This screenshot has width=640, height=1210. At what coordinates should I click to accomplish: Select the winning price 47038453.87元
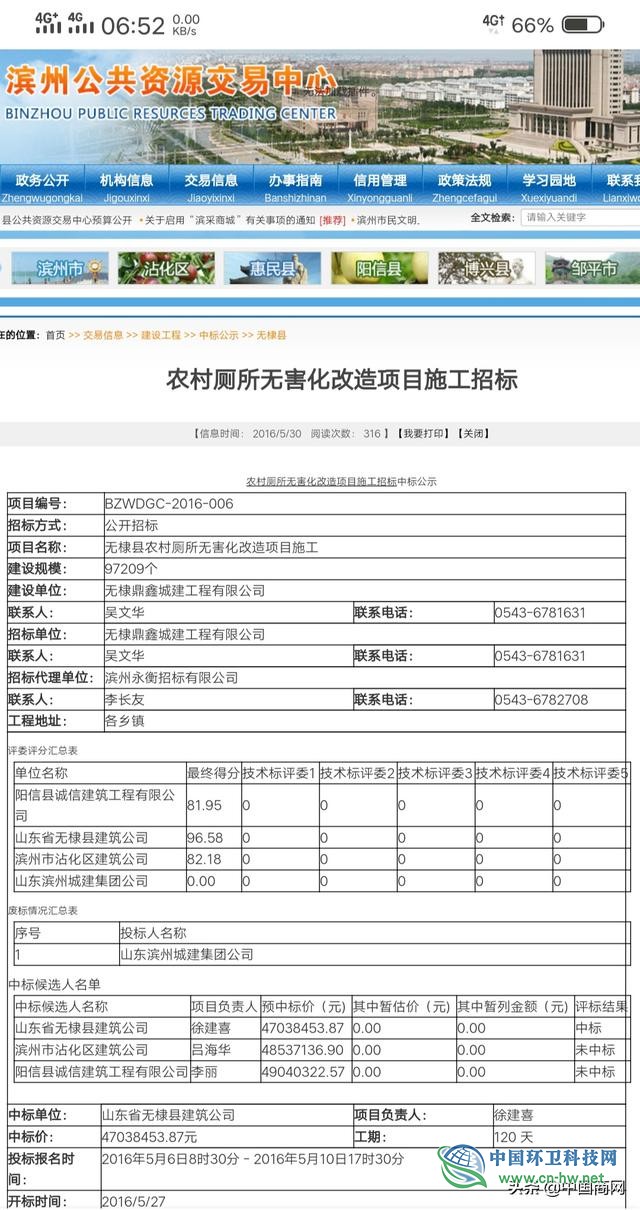[150, 1137]
